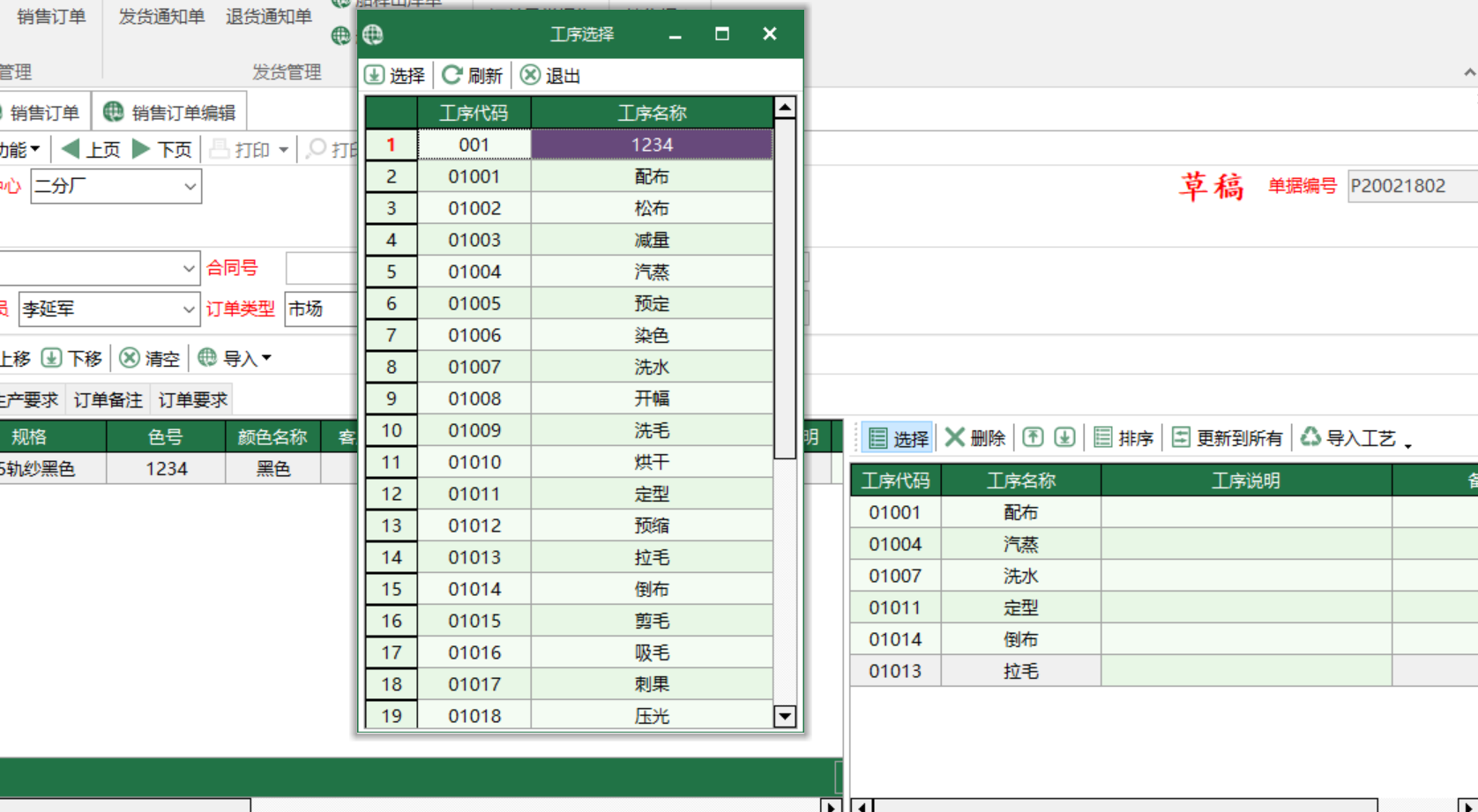Collapse the ribbon with the chevron
The height and width of the screenshot is (812, 1478).
click(x=1469, y=72)
